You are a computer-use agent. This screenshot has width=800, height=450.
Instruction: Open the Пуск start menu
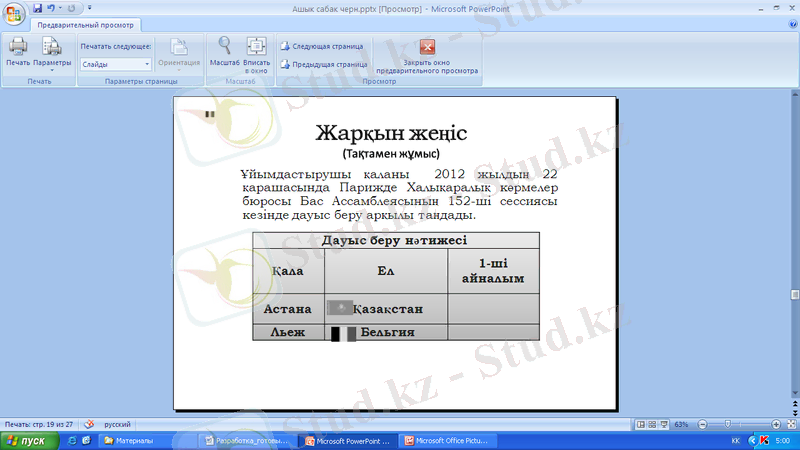(24, 440)
